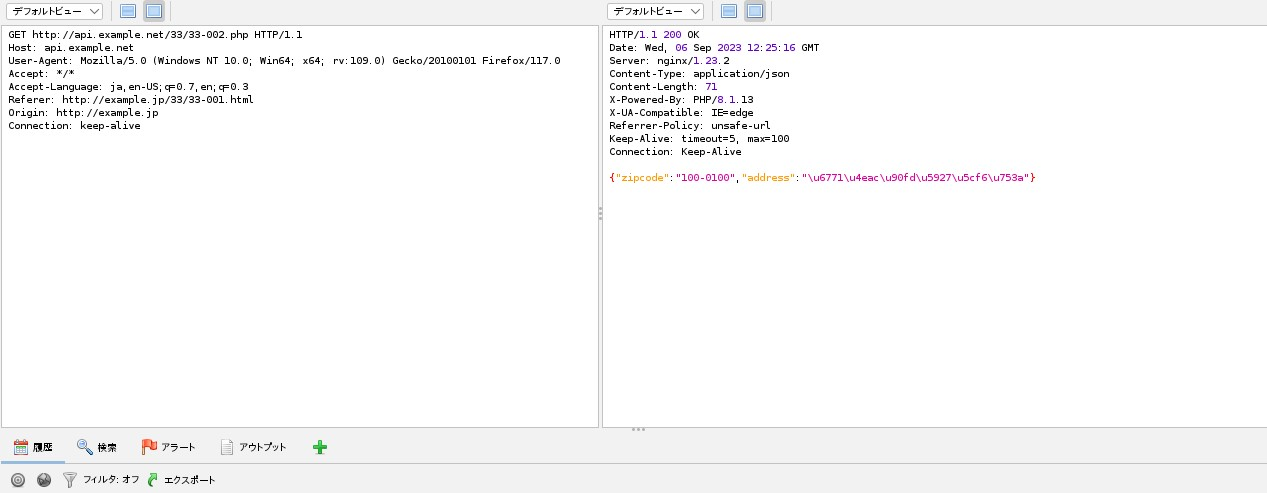Viewport: 1267px width, 493px height.
Task: Click the Date: Wed, 06 Sep 2023 header
Action: pyautogui.click(x=714, y=48)
